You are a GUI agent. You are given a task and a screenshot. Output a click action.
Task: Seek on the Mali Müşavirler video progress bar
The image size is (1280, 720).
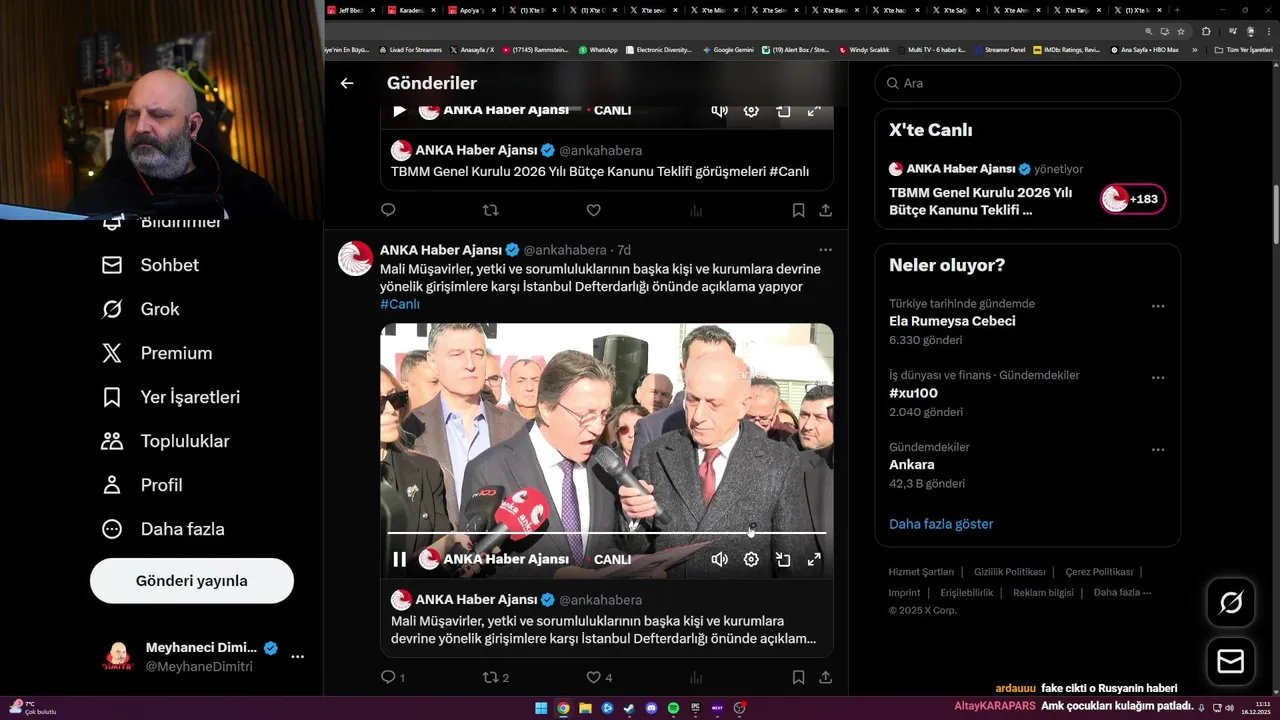(x=607, y=532)
